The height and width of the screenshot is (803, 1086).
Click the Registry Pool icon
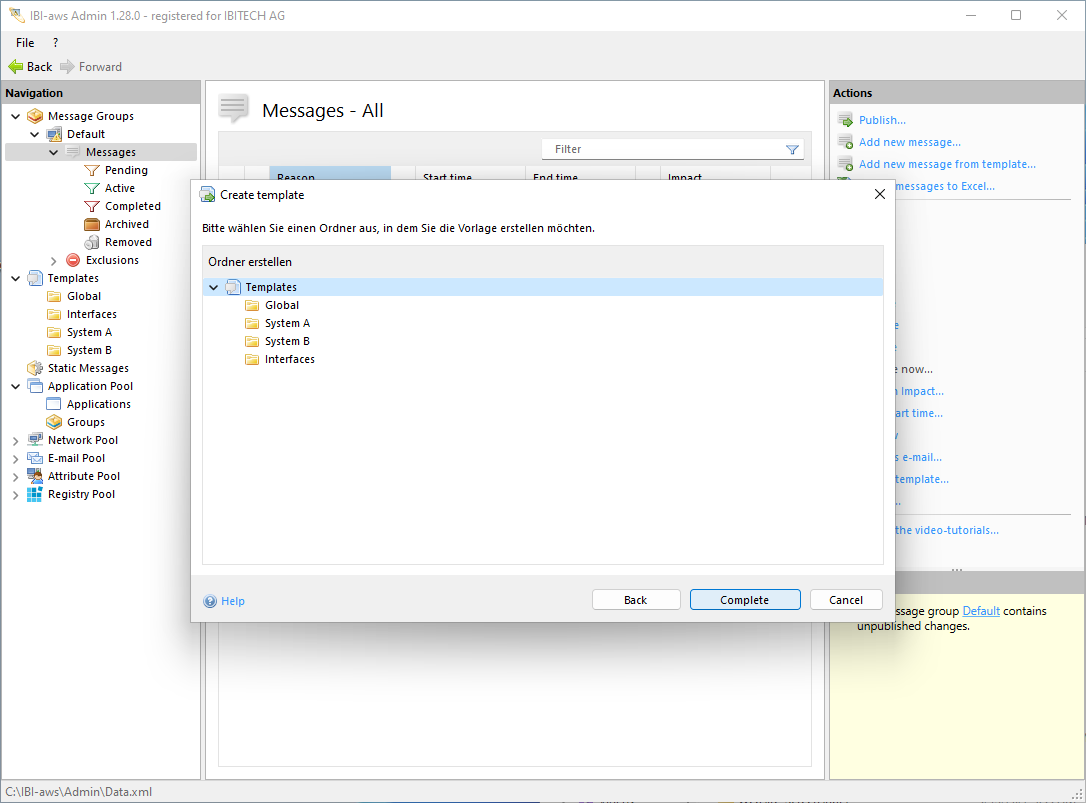[35, 494]
